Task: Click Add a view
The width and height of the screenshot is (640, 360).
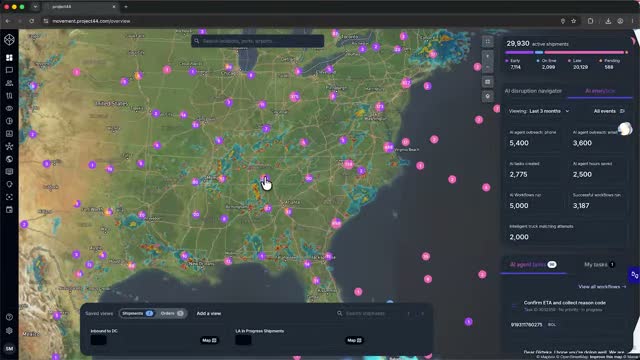Action: (x=209, y=313)
